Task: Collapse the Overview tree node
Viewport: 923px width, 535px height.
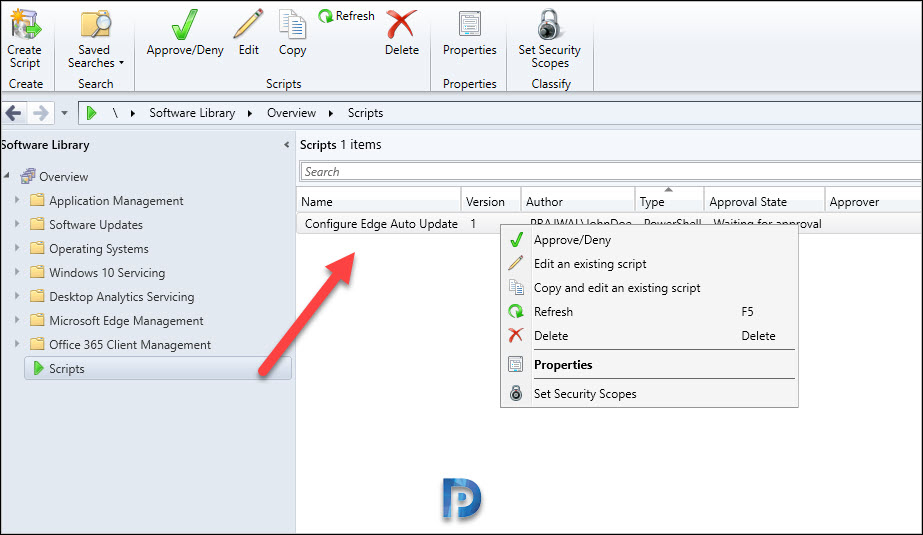Action: click(x=7, y=175)
